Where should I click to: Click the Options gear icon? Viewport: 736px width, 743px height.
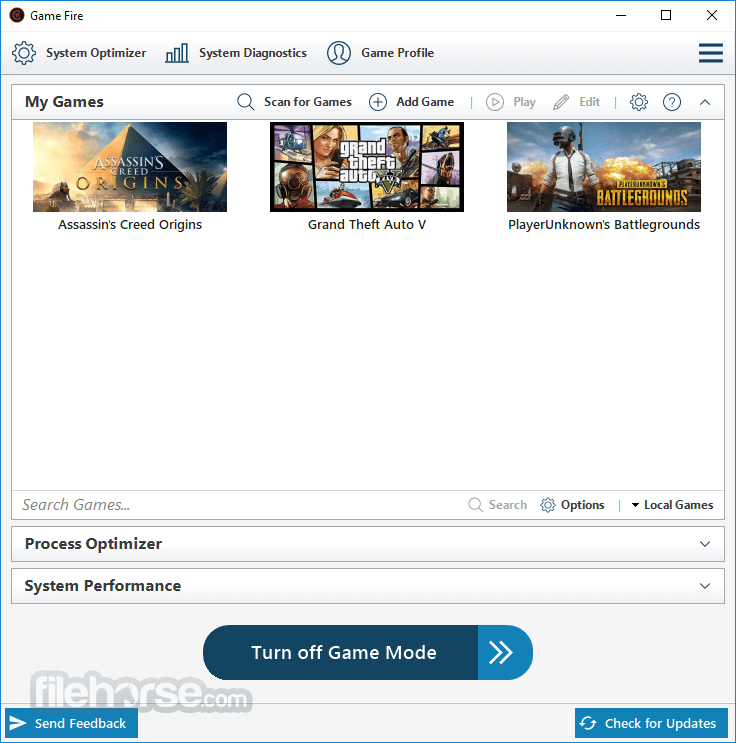click(x=547, y=505)
